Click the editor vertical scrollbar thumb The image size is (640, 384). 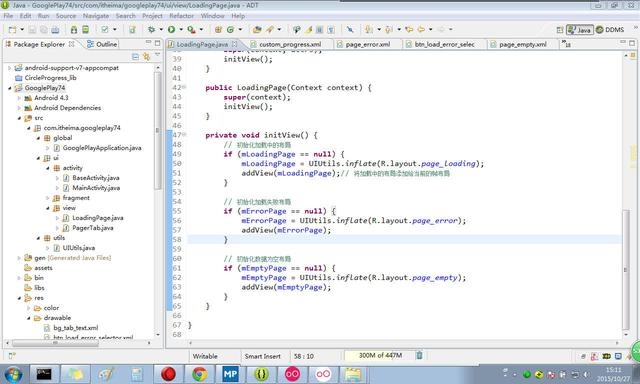coord(626,269)
